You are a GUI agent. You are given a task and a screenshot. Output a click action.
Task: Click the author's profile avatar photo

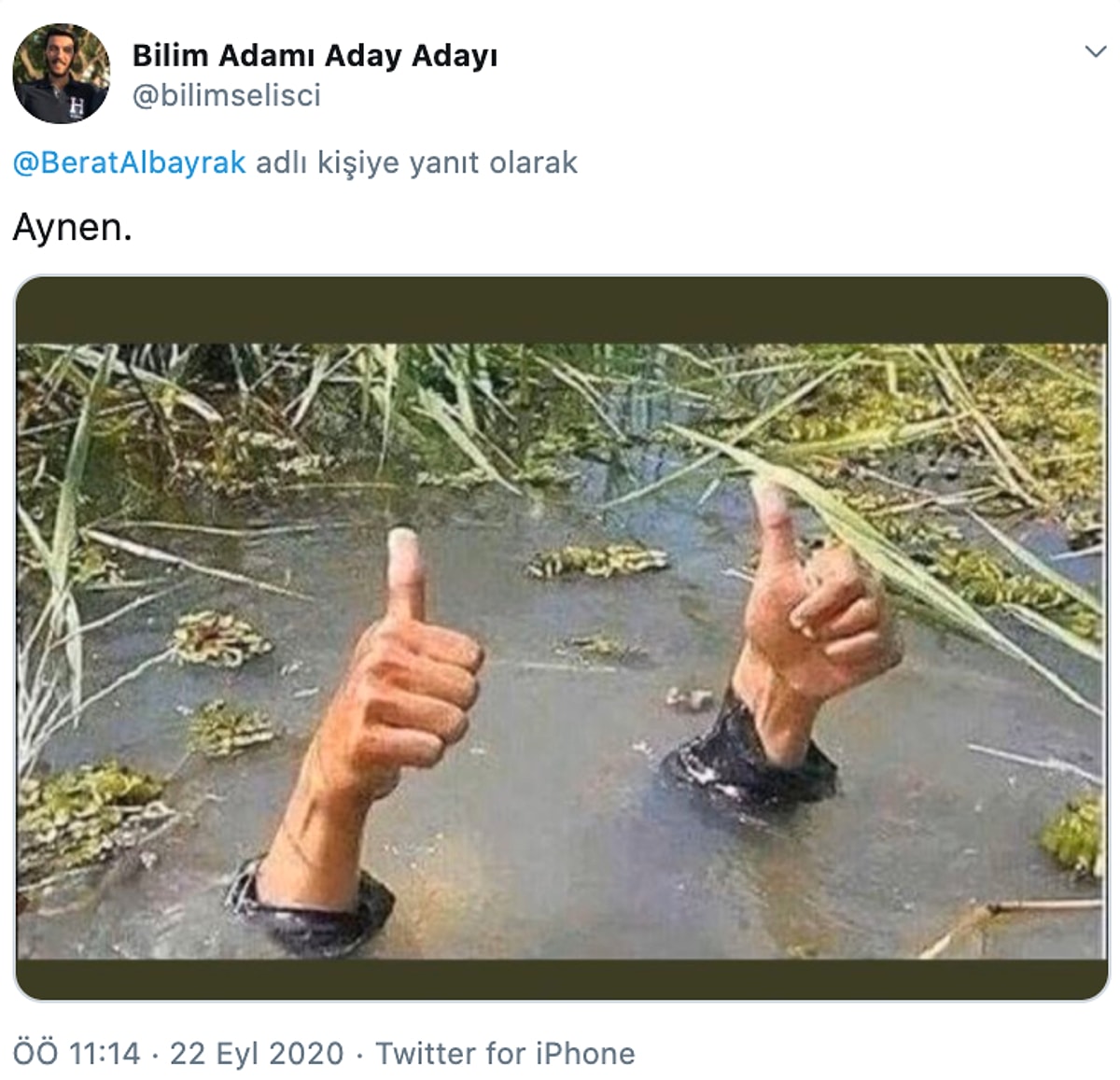click(x=61, y=74)
